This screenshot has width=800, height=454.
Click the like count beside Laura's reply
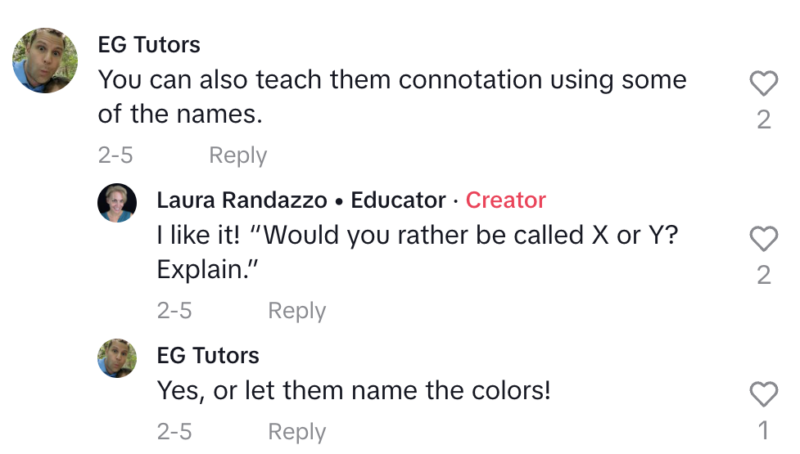click(763, 275)
